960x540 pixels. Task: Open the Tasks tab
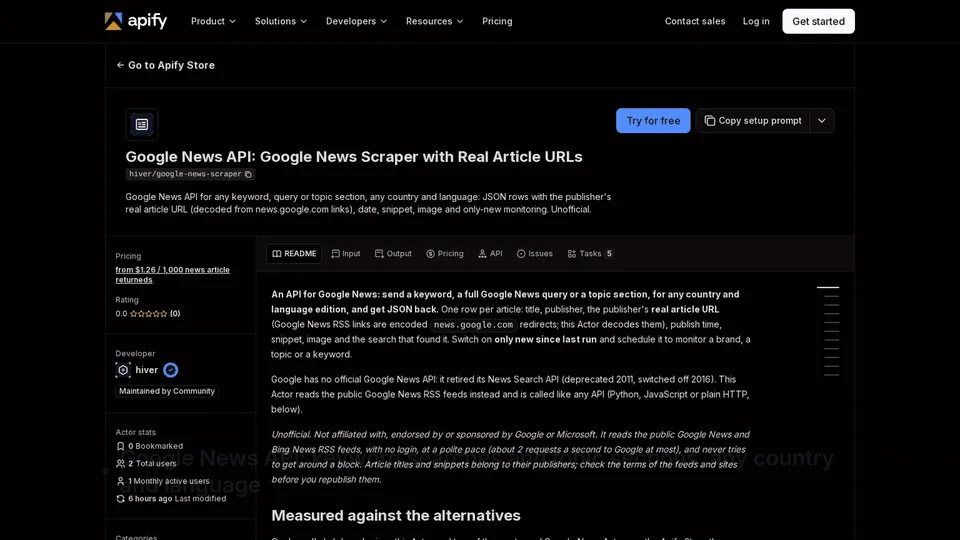pos(590,253)
